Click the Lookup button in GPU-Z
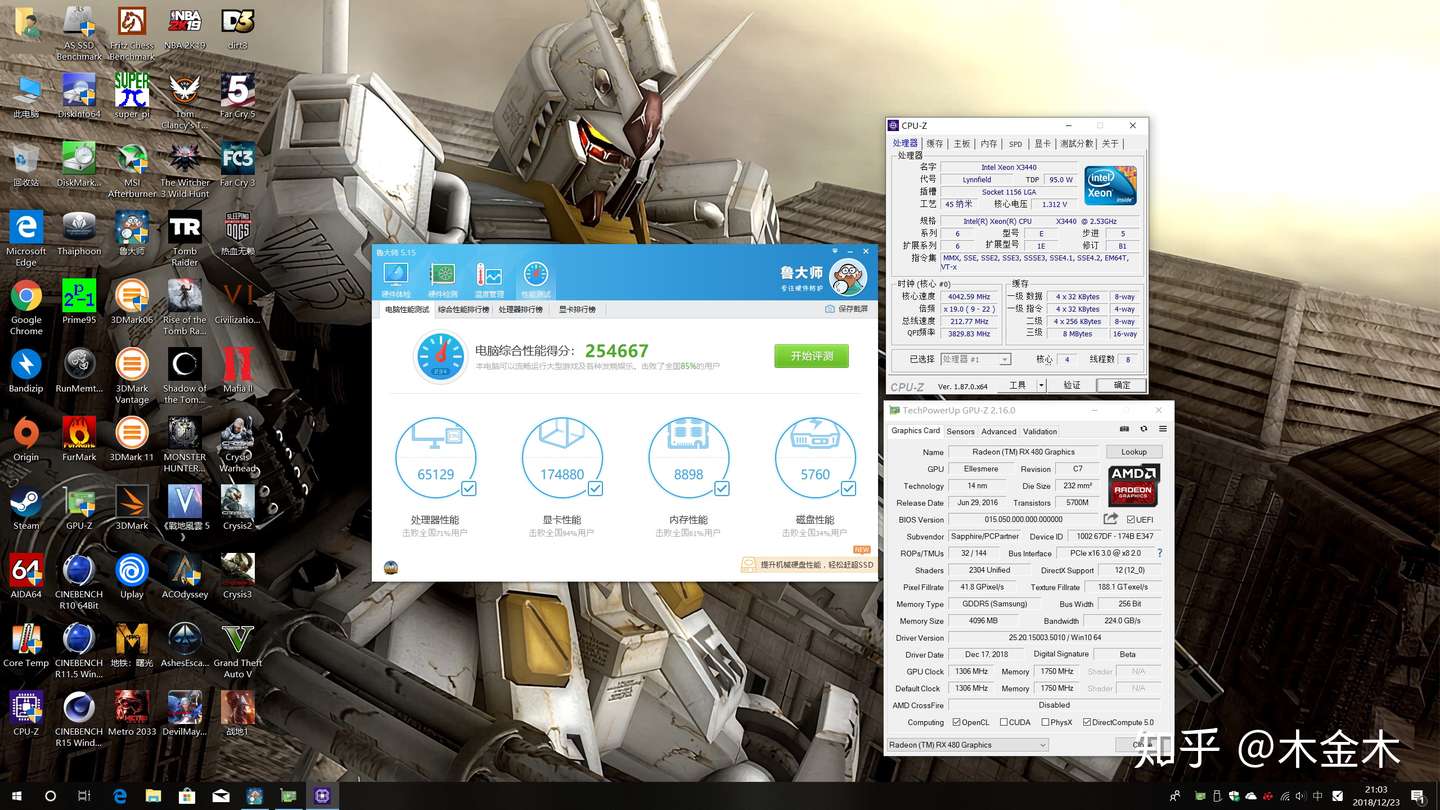Screen dimensions: 1440x810 [1134, 452]
